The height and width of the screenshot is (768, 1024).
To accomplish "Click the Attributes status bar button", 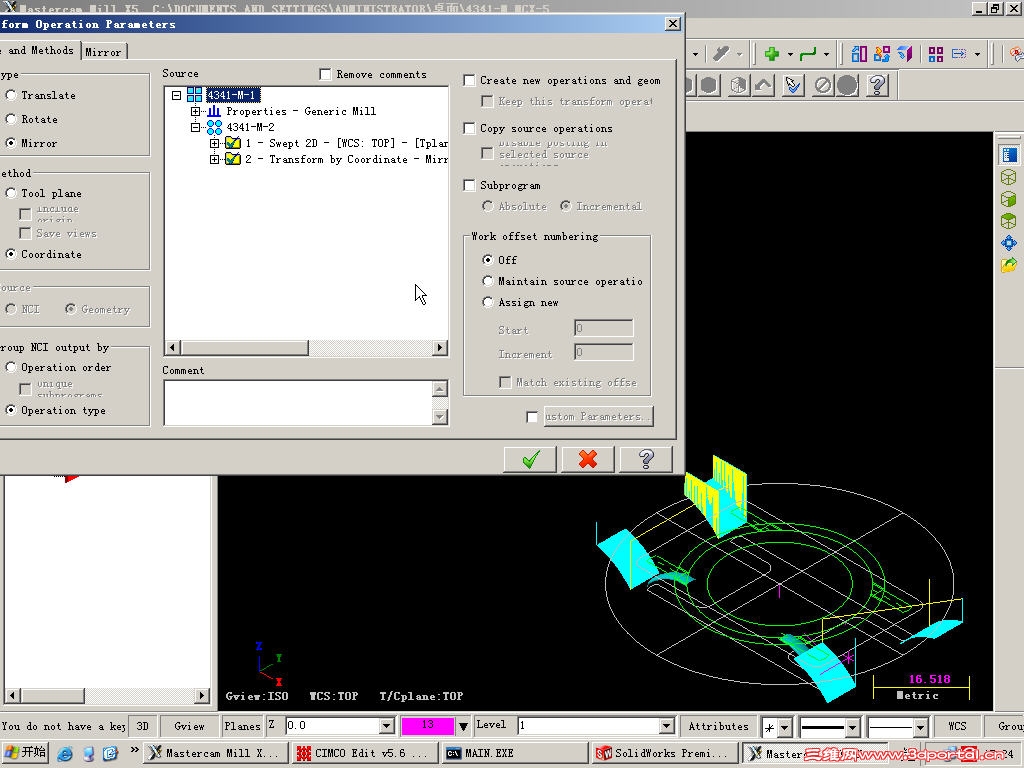I will (x=718, y=726).
